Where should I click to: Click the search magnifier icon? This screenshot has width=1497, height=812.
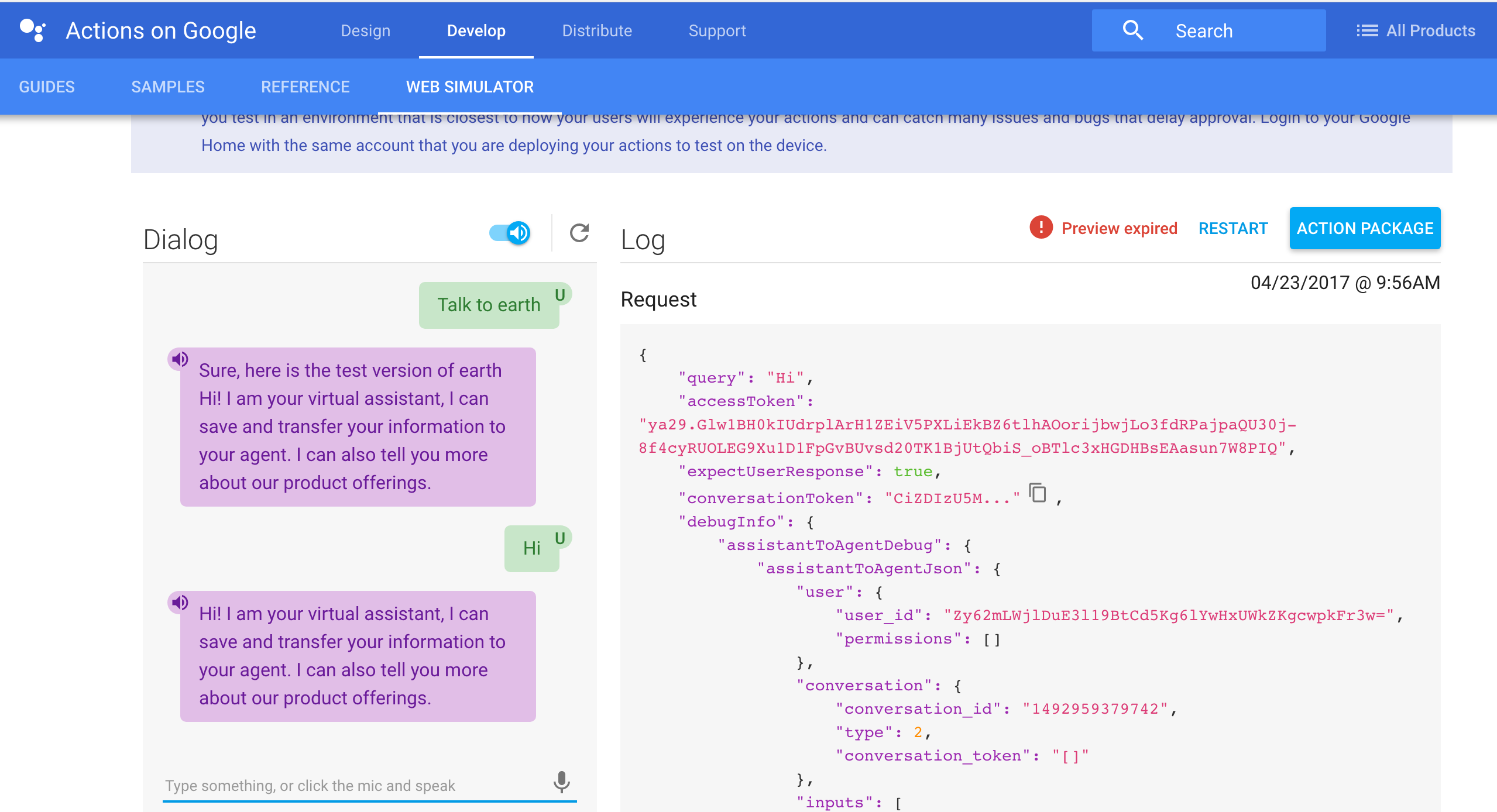(1132, 30)
